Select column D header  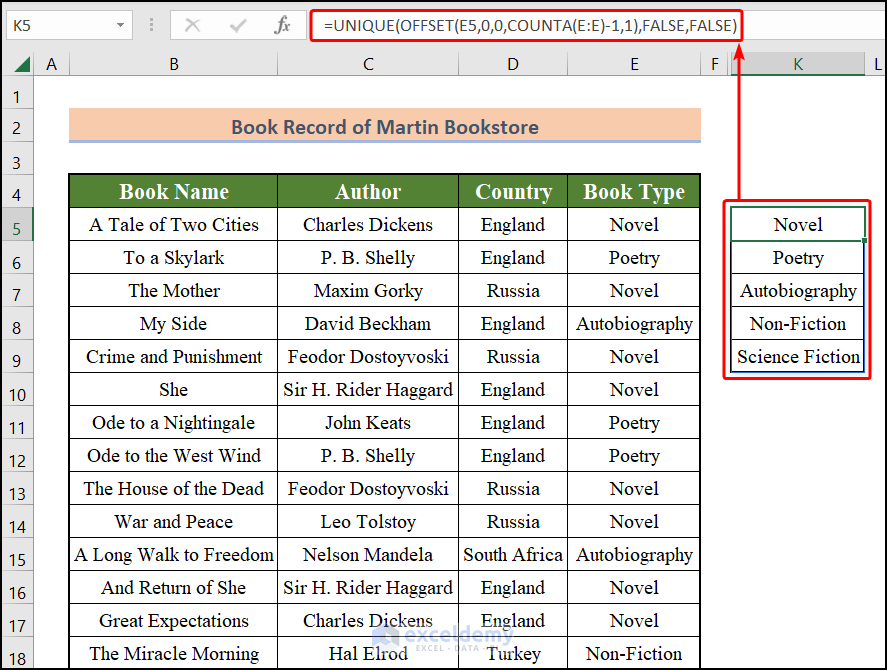click(x=513, y=64)
